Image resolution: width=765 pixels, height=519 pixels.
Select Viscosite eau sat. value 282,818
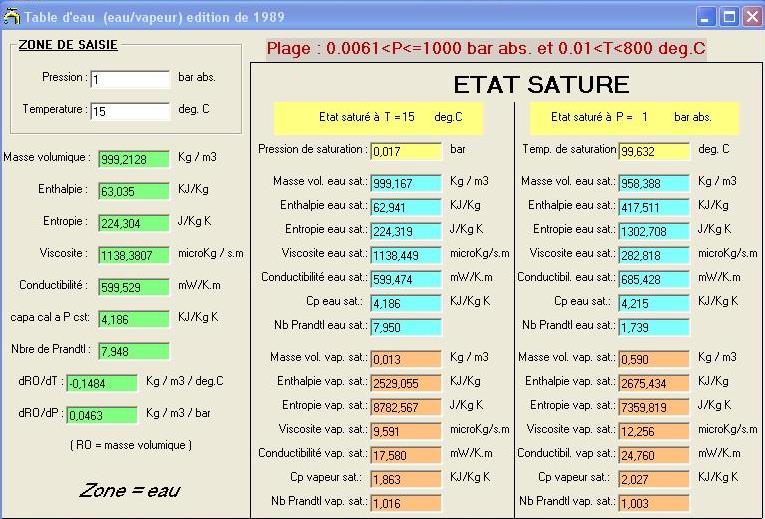(x=654, y=255)
